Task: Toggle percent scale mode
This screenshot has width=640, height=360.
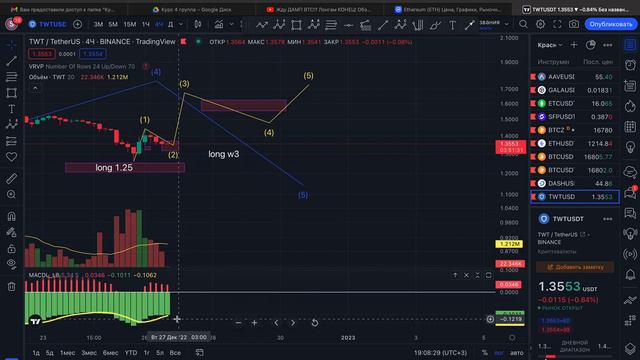Action: 484,353
